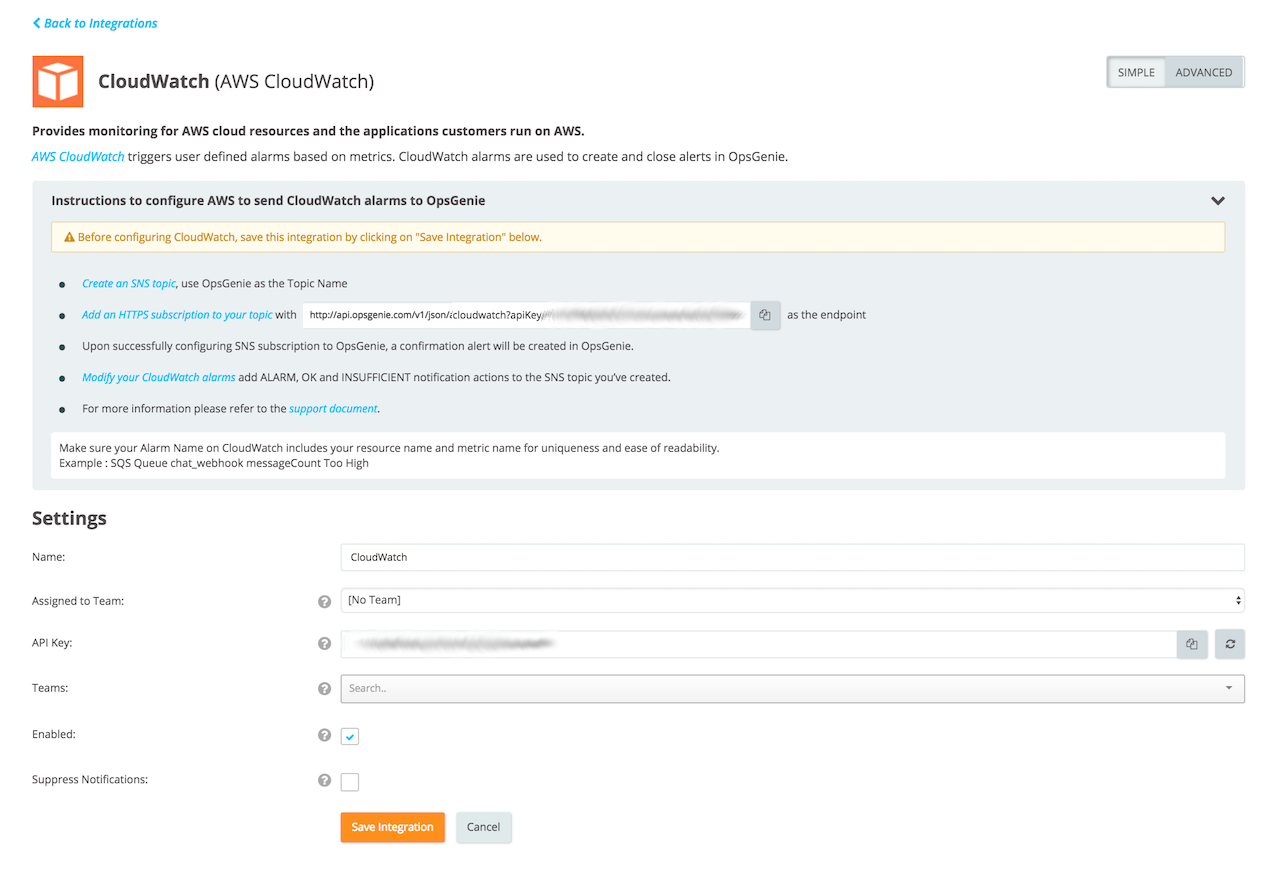Click the CloudWatch orange cube logo

(x=58, y=81)
